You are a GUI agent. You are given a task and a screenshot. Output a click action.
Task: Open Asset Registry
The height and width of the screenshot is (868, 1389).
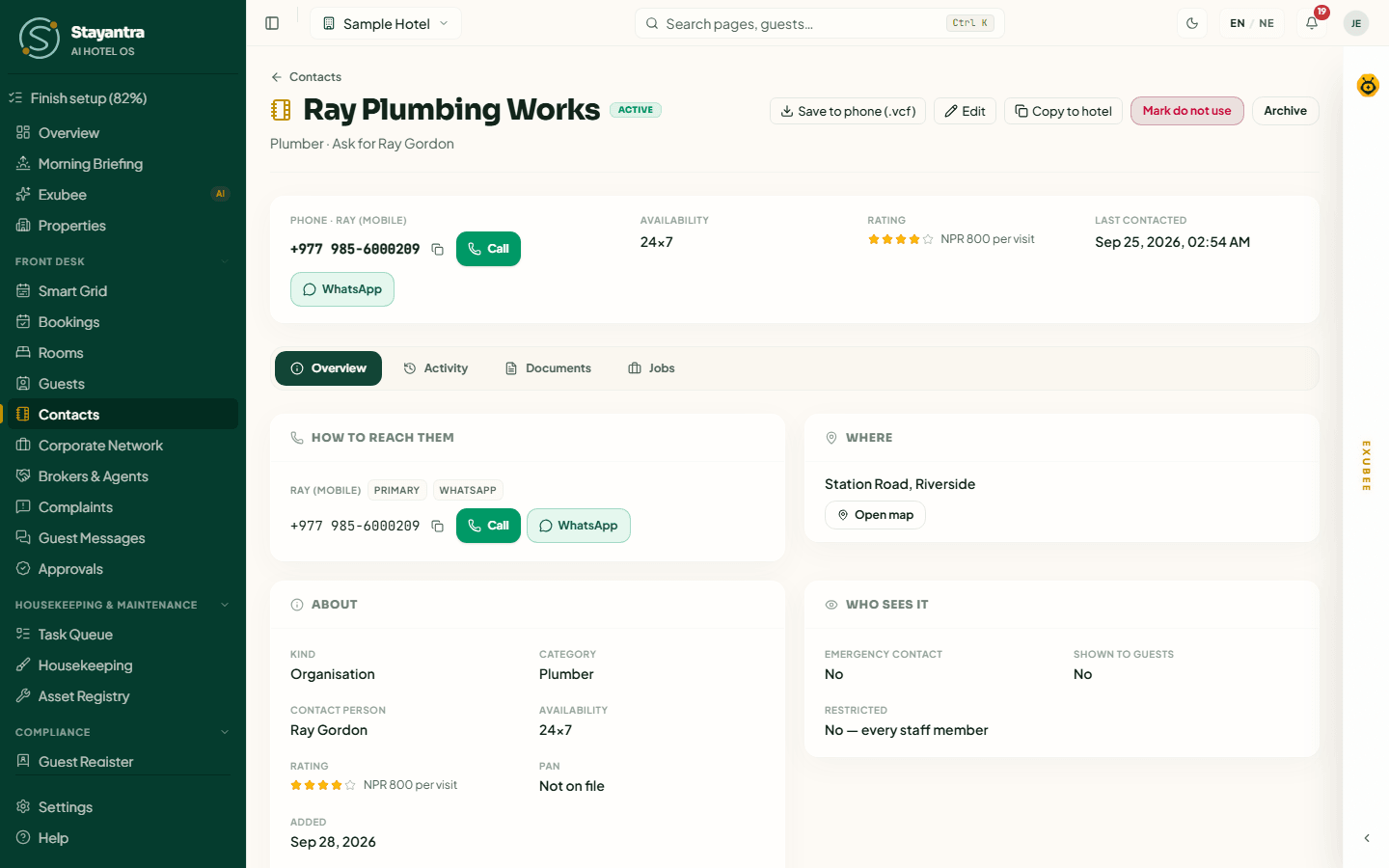pyautogui.click(x=123, y=696)
